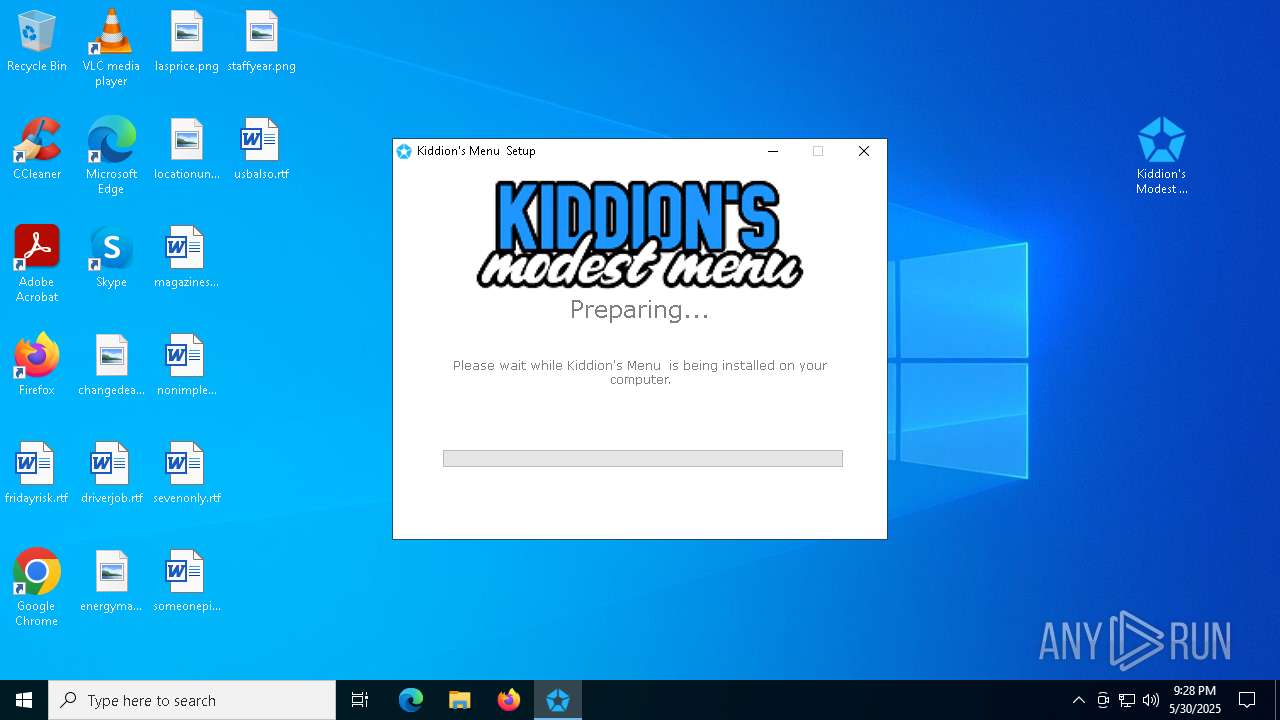Screen dimensions: 1280x720
Task: Select the nonimple... Word document
Action: coord(187,365)
